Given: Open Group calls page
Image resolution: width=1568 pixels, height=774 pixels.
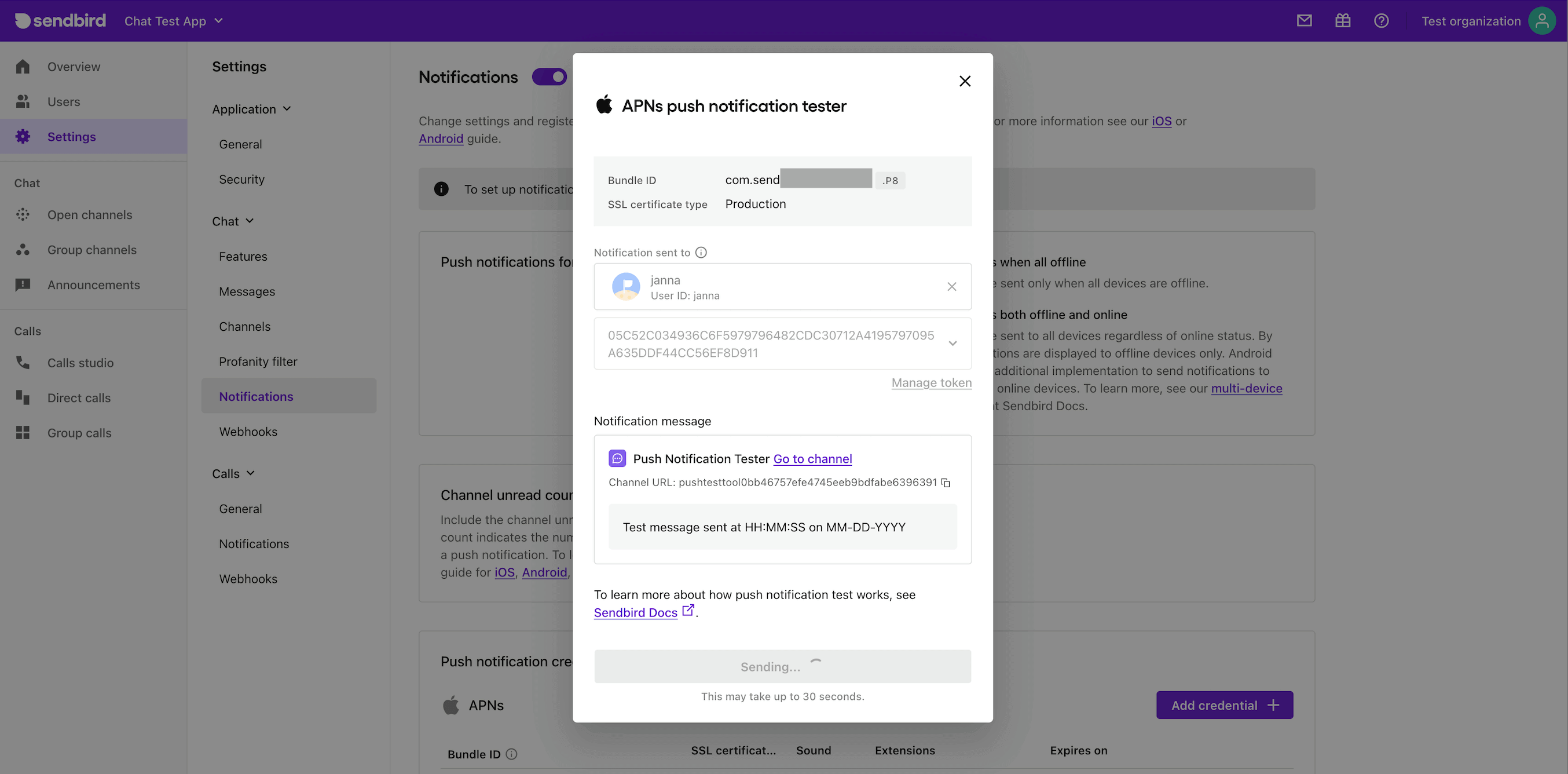Looking at the screenshot, I should pos(79,433).
